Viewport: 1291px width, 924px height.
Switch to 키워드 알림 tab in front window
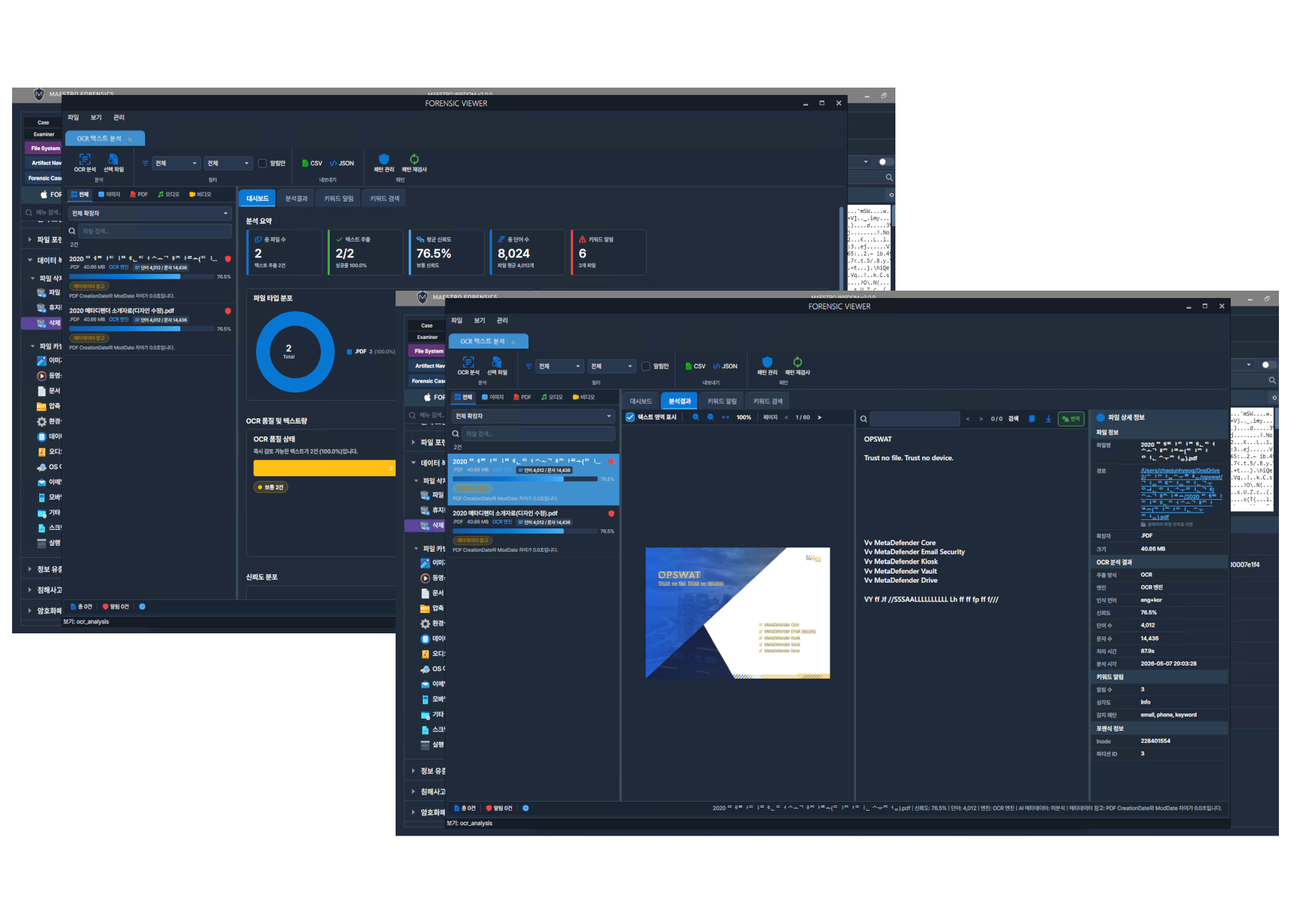pos(722,401)
